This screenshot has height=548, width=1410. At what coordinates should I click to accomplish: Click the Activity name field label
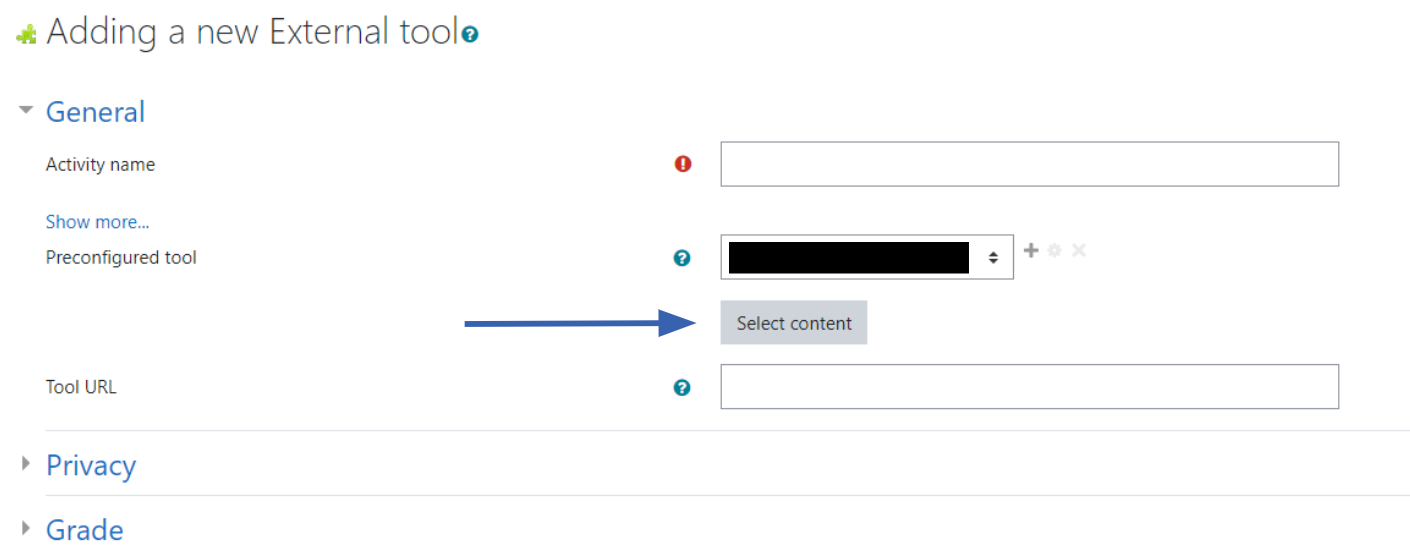[x=100, y=165]
